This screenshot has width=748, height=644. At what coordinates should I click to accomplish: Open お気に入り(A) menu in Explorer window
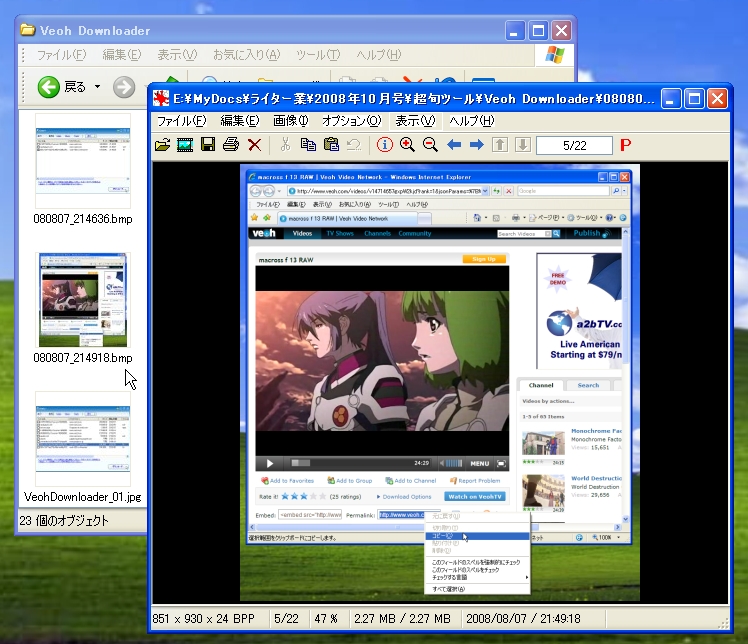[247, 55]
